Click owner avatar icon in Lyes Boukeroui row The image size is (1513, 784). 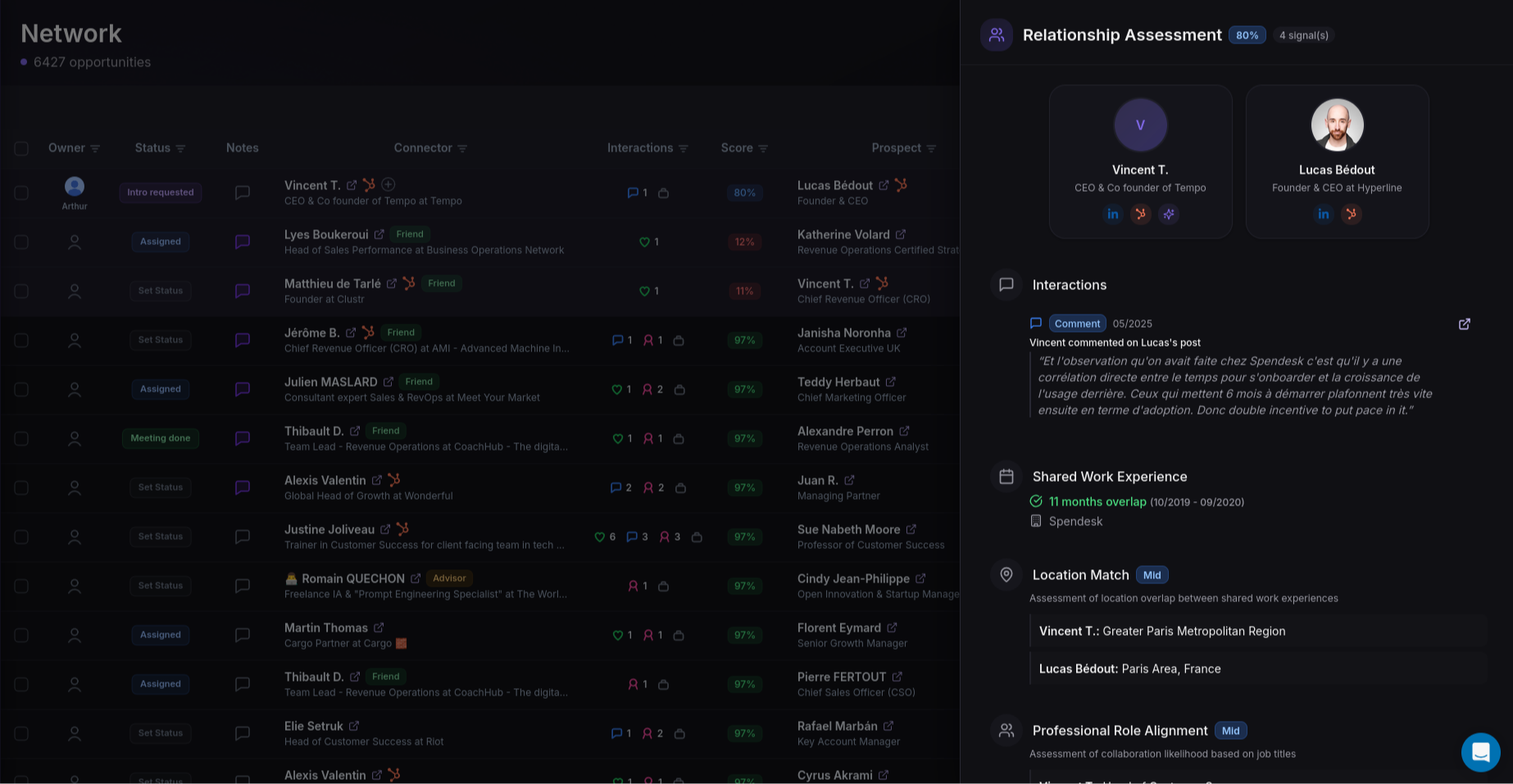(x=75, y=242)
